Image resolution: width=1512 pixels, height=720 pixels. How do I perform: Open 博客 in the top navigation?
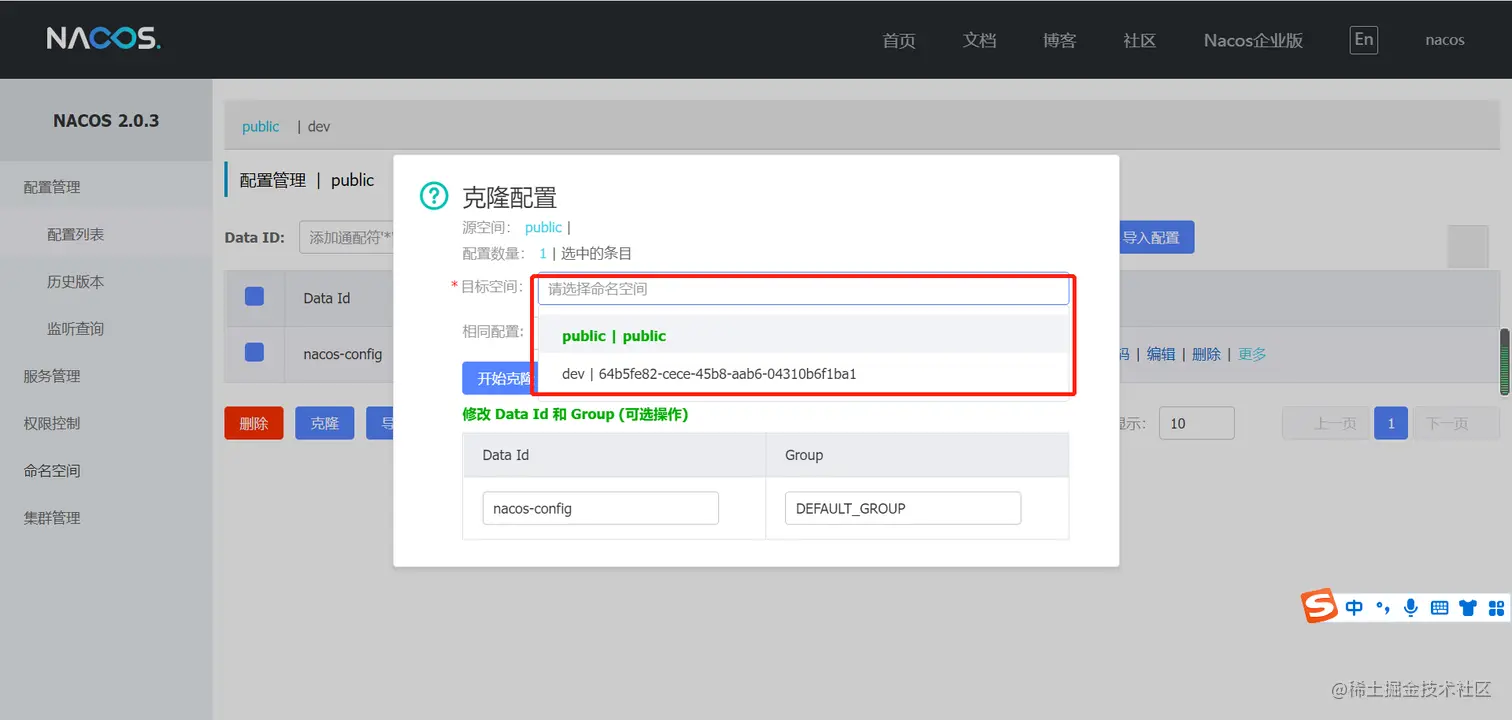click(x=1059, y=40)
